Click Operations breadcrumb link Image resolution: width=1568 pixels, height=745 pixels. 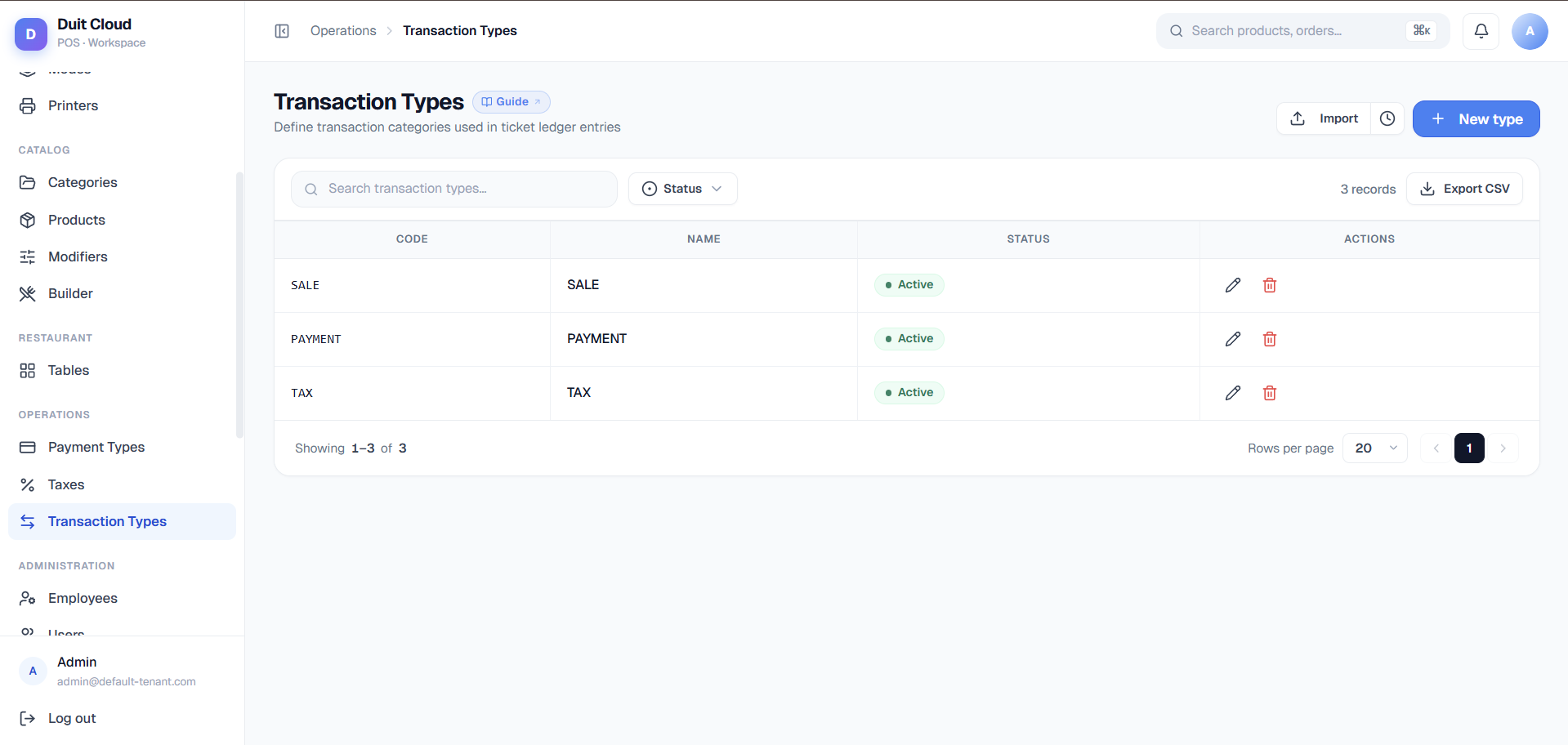tap(343, 31)
